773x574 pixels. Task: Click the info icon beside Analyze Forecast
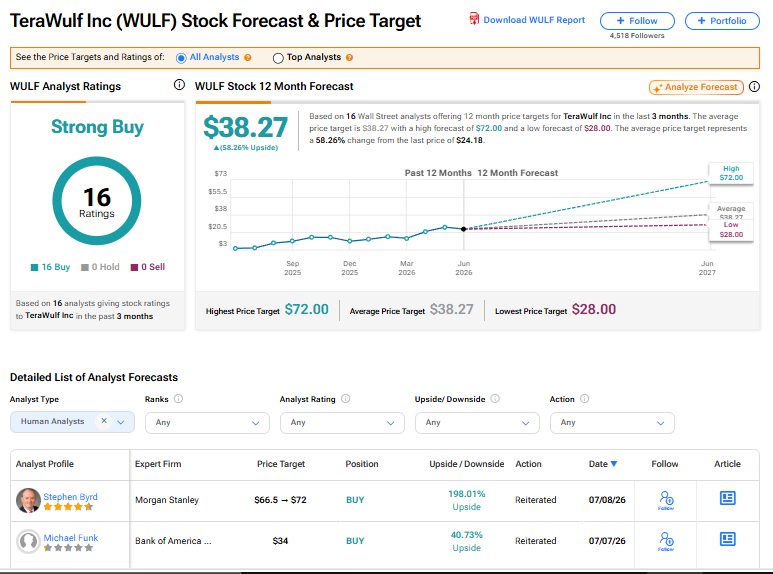tap(754, 87)
